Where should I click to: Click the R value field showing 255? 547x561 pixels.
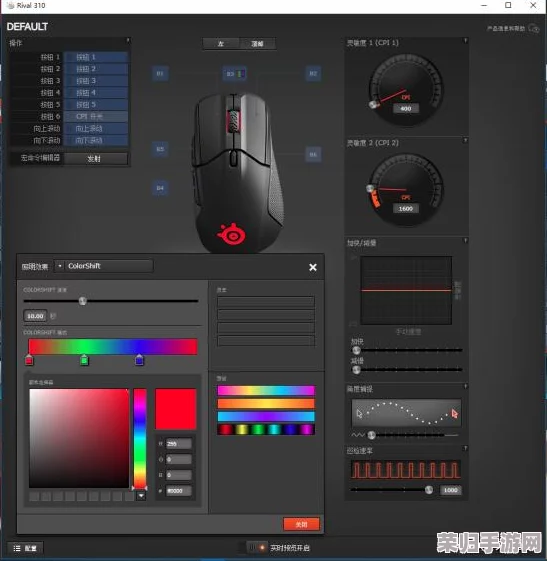pos(179,444)
